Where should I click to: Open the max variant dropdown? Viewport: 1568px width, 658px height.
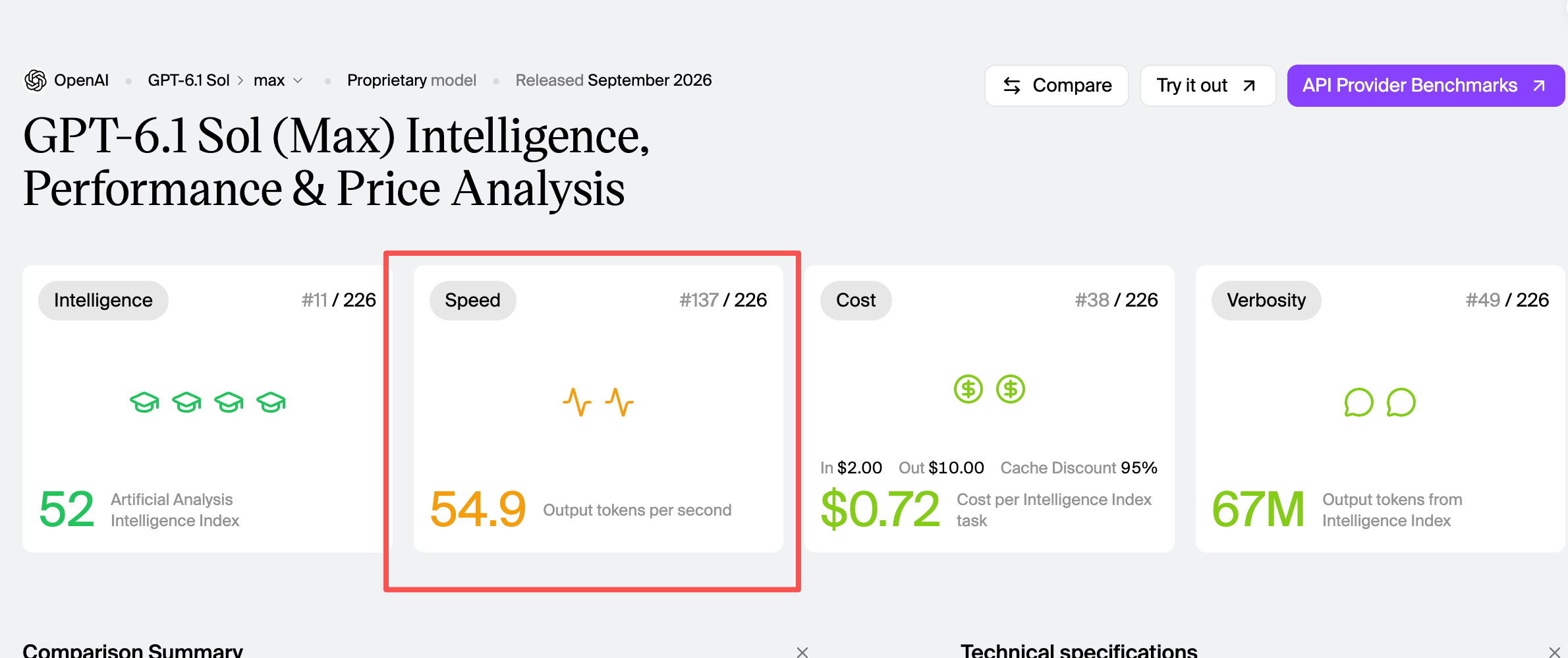(279, 80)
